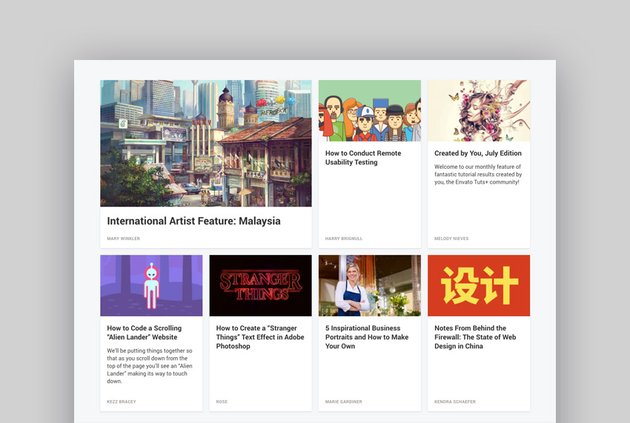This screenshot has width=630, height=423.
Task: Click the Stranger Things Text Effect tutorial title
Action: point(260,337)
